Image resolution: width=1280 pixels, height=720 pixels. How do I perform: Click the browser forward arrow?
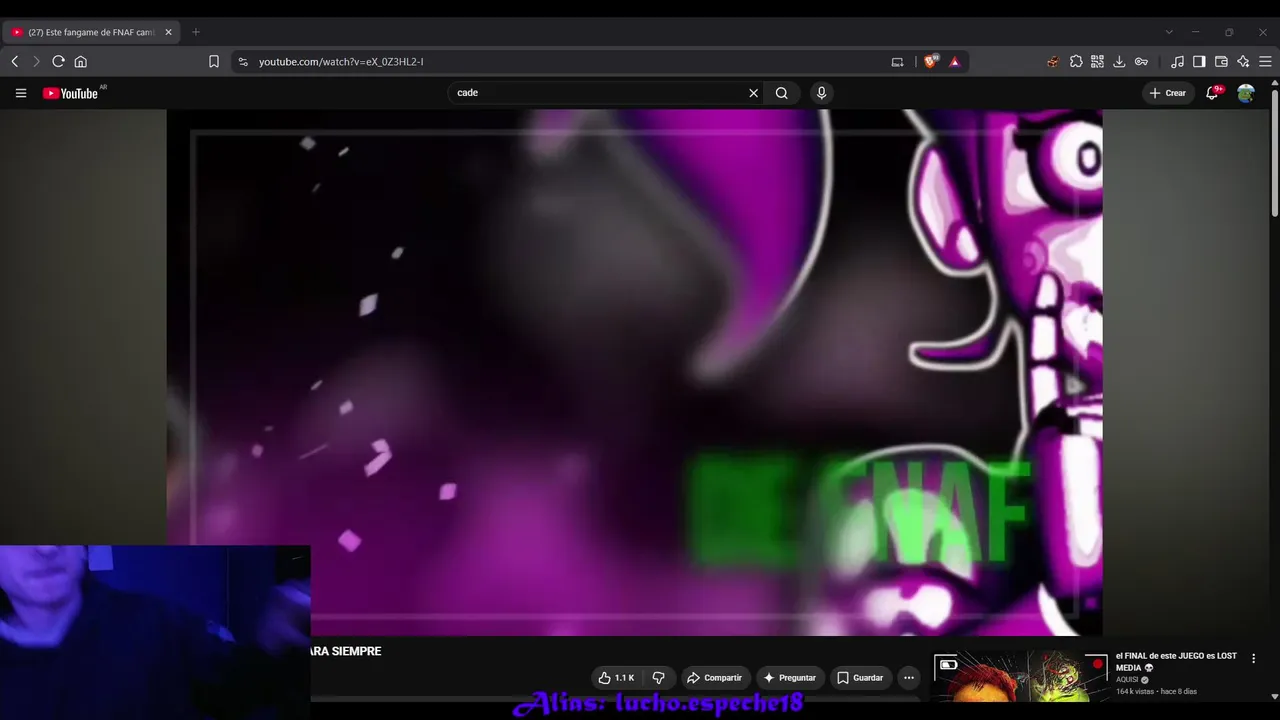(x=37, y=62)
